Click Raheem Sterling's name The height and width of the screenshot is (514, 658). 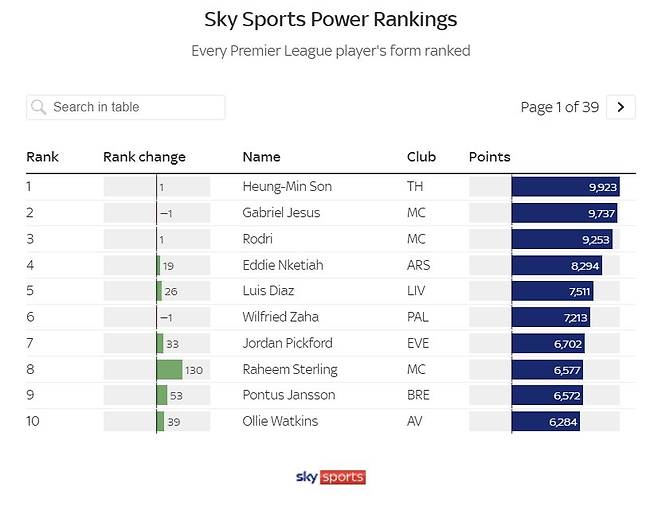[x=290, y=369]
